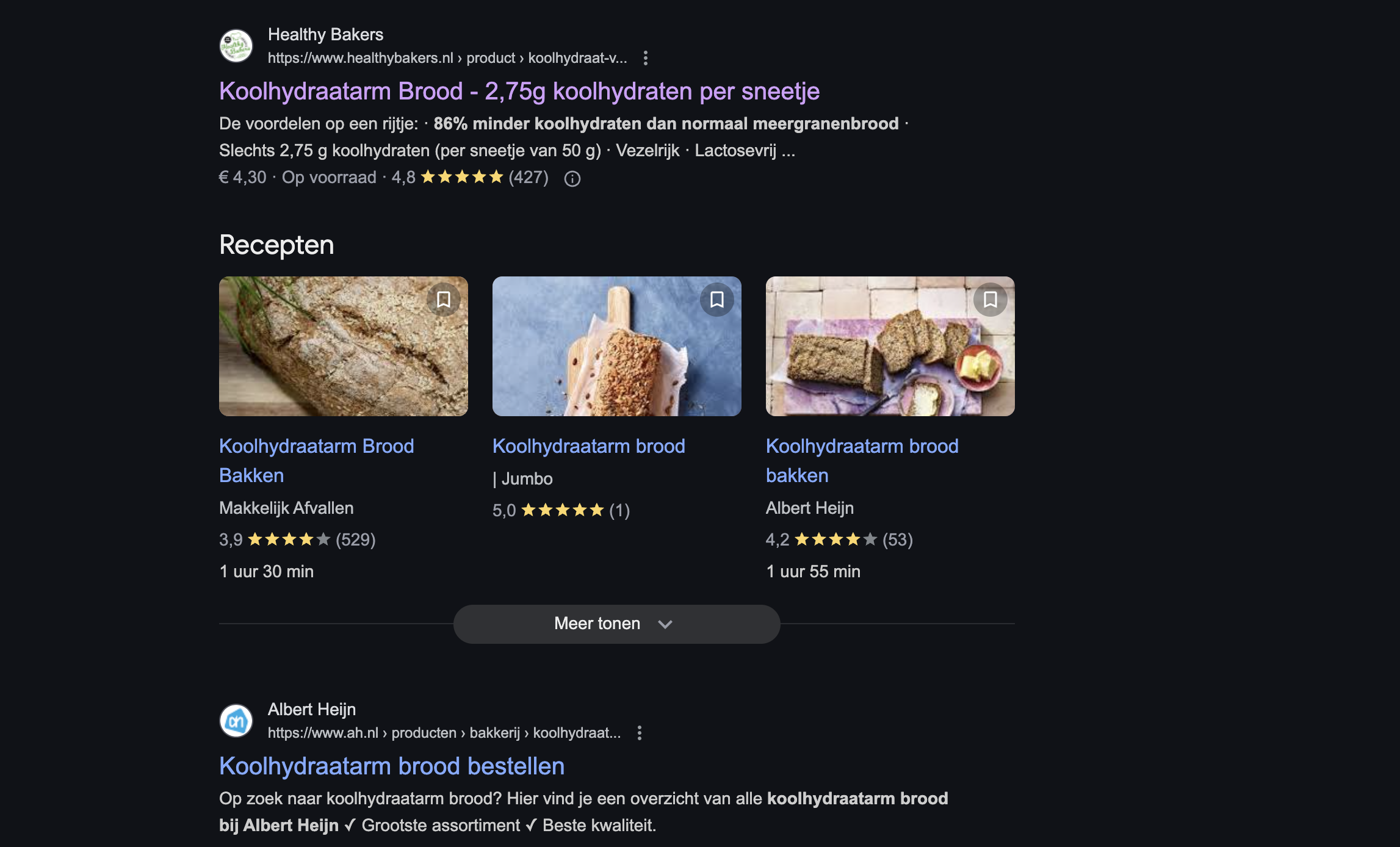Bookmark the Makkelijk Afvallen bread recipe
This screenshot has height=847, width=1400.
coord(444,300)
